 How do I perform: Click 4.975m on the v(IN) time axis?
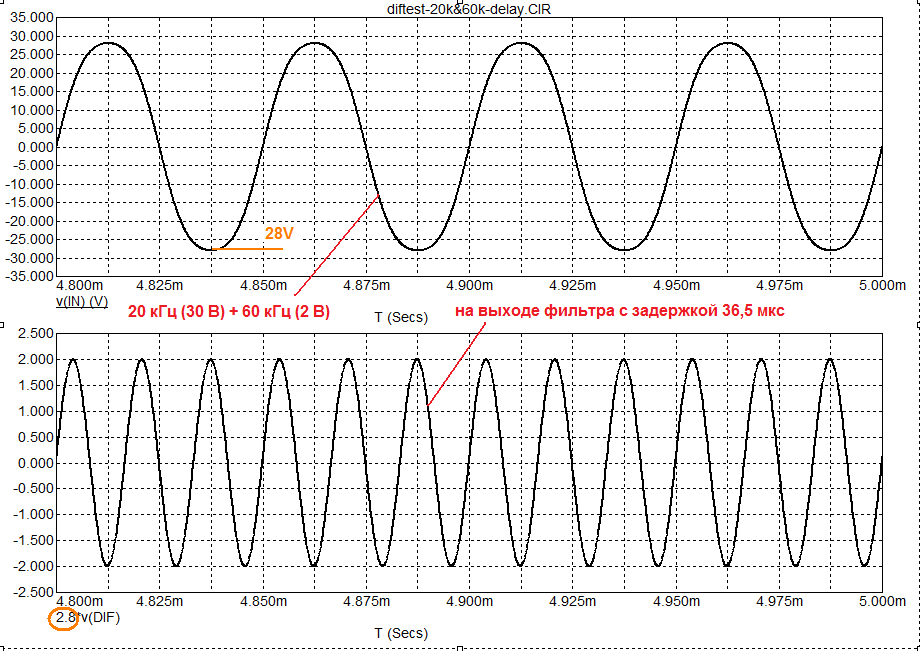pyautogui.click(x=780, y=286)
